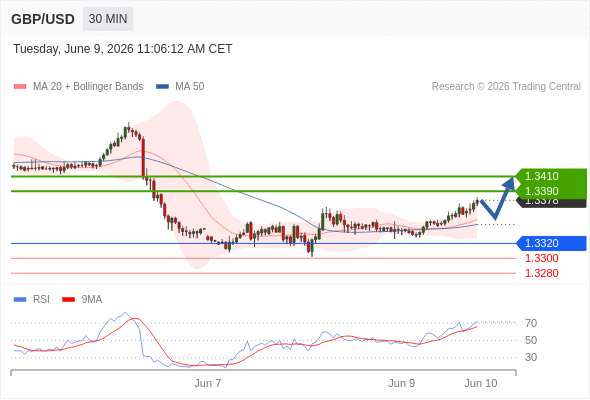Click the Jun 10 date axis marker
The height and width of the screenshot is (400, 590).
(x=481, y=383)
